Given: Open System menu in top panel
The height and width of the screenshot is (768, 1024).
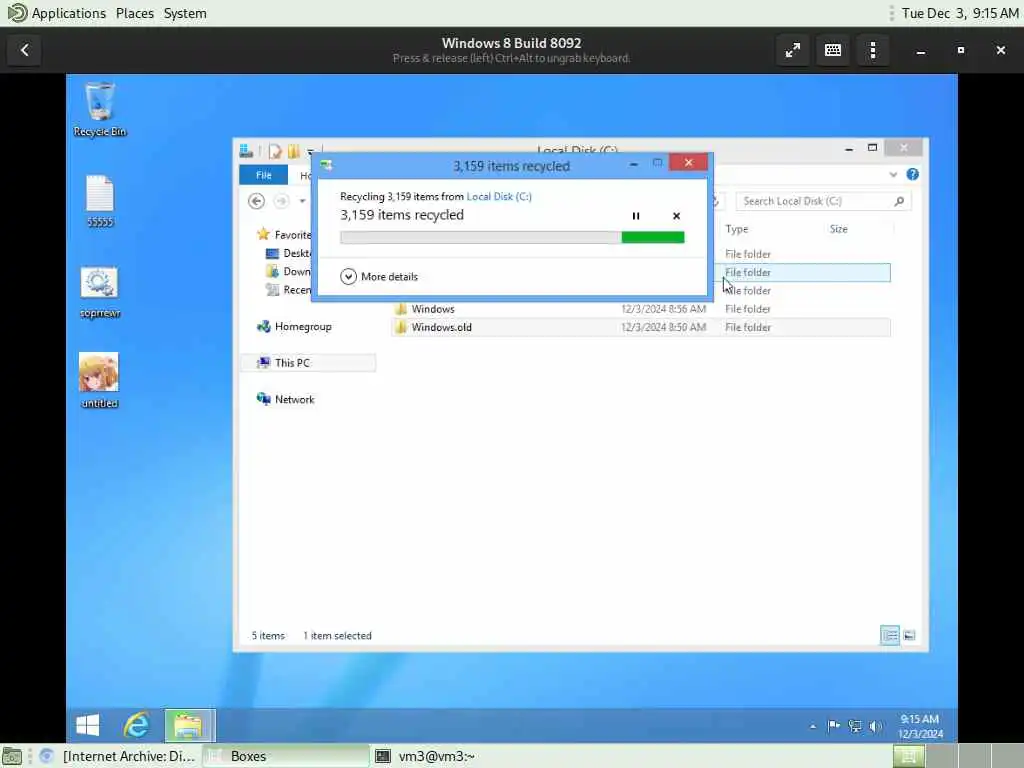Looking at the screenshot, I should (x=185, y=13).
